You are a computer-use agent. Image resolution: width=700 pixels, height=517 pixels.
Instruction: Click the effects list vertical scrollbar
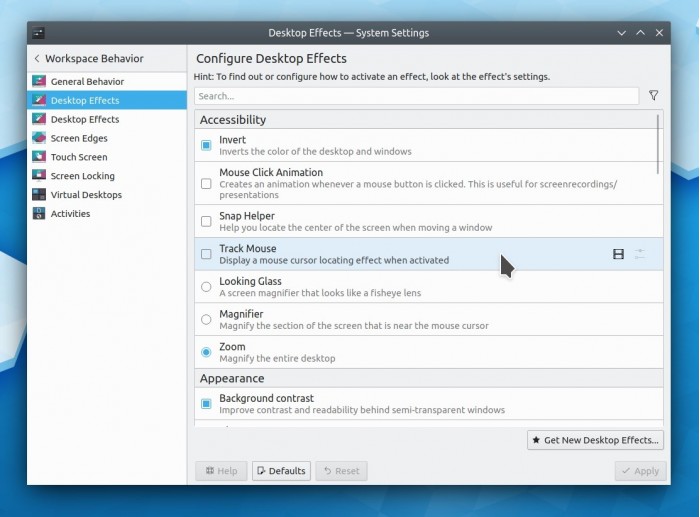click(658, 145)
